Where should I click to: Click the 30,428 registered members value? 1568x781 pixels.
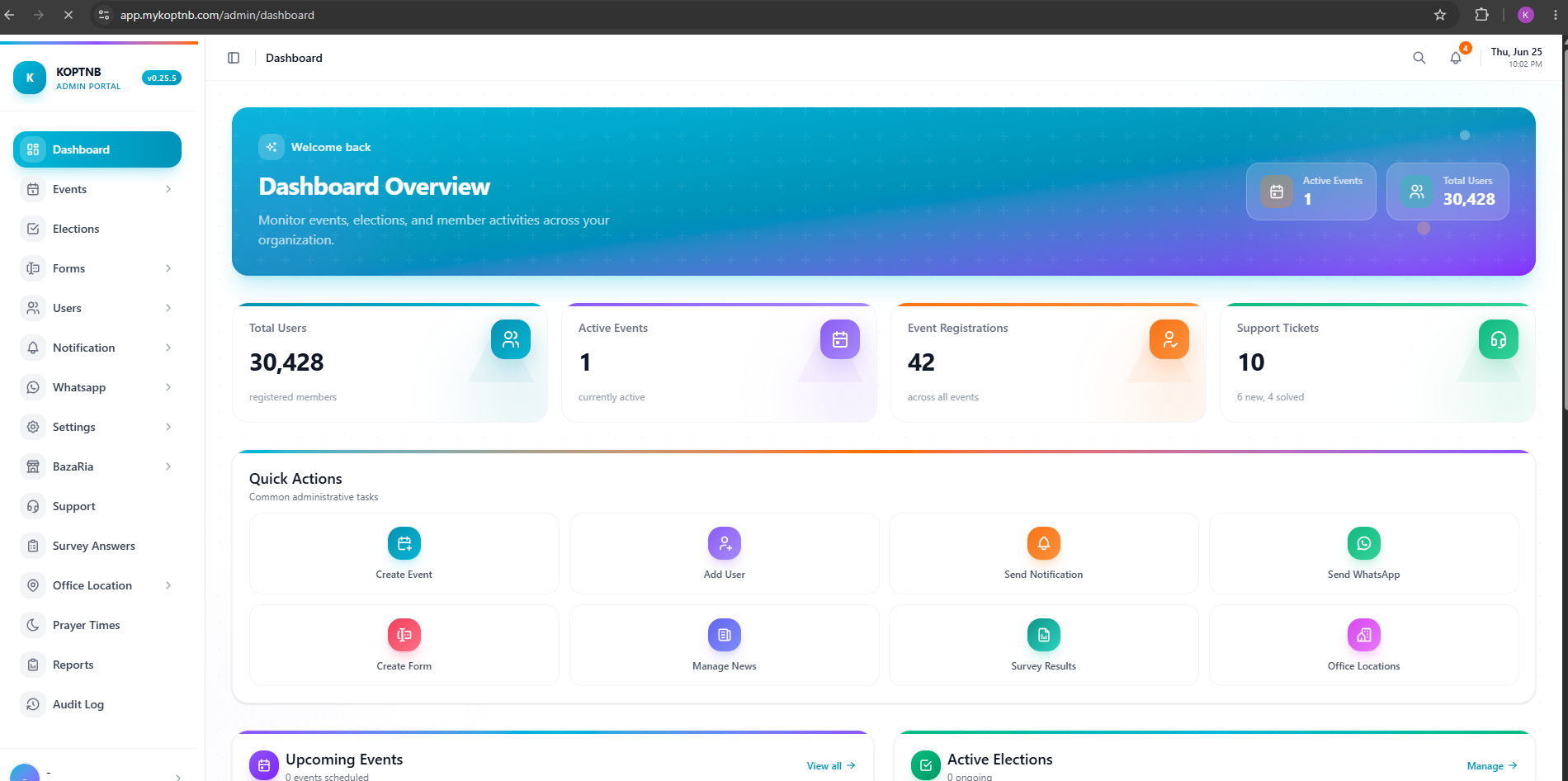tap(286, 362)
